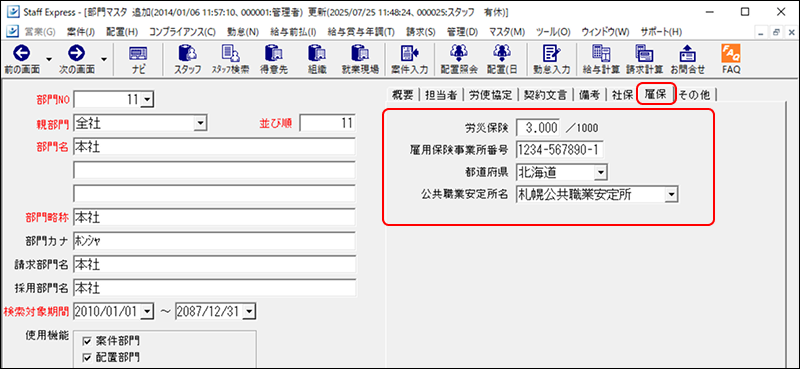
Task: Switch to the 備考 tab
Action: [x=589, y=94]
